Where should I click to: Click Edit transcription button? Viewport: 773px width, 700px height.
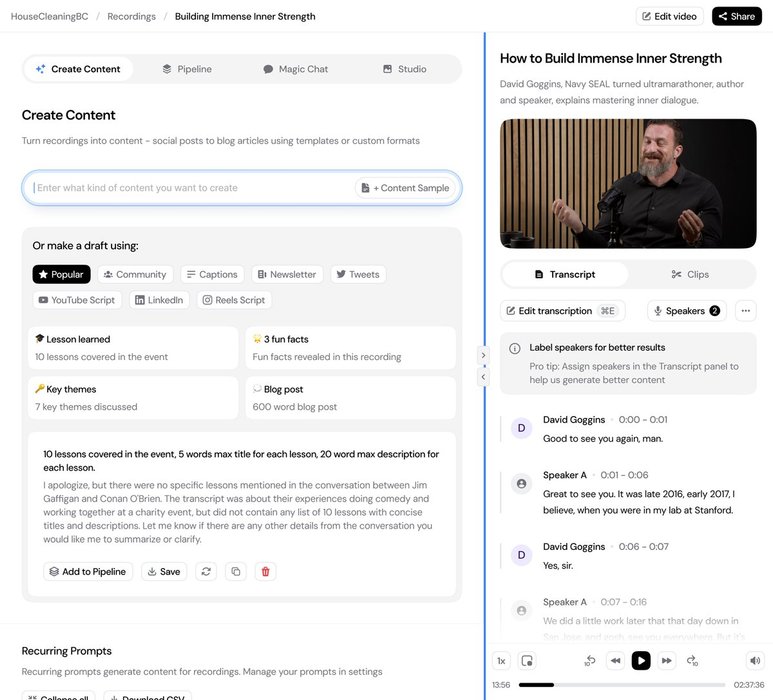click(x=562, y=311)
